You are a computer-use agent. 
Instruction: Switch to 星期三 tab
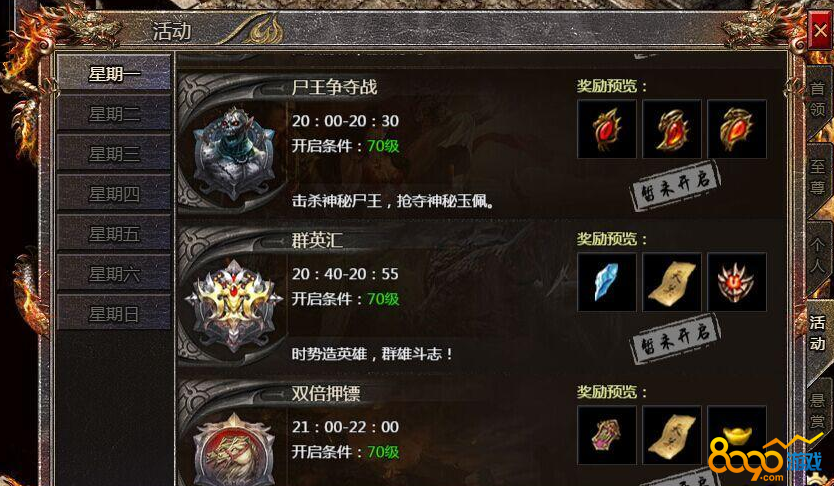coord(114,153)
